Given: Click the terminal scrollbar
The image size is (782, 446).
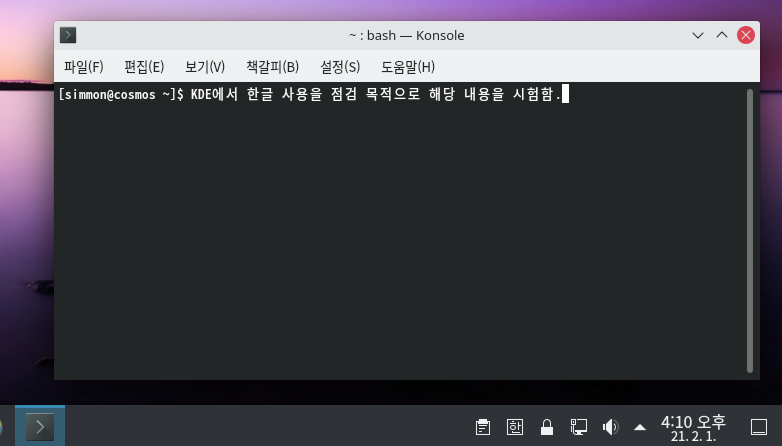Looking at the screenshot, I should coord(750,230).
